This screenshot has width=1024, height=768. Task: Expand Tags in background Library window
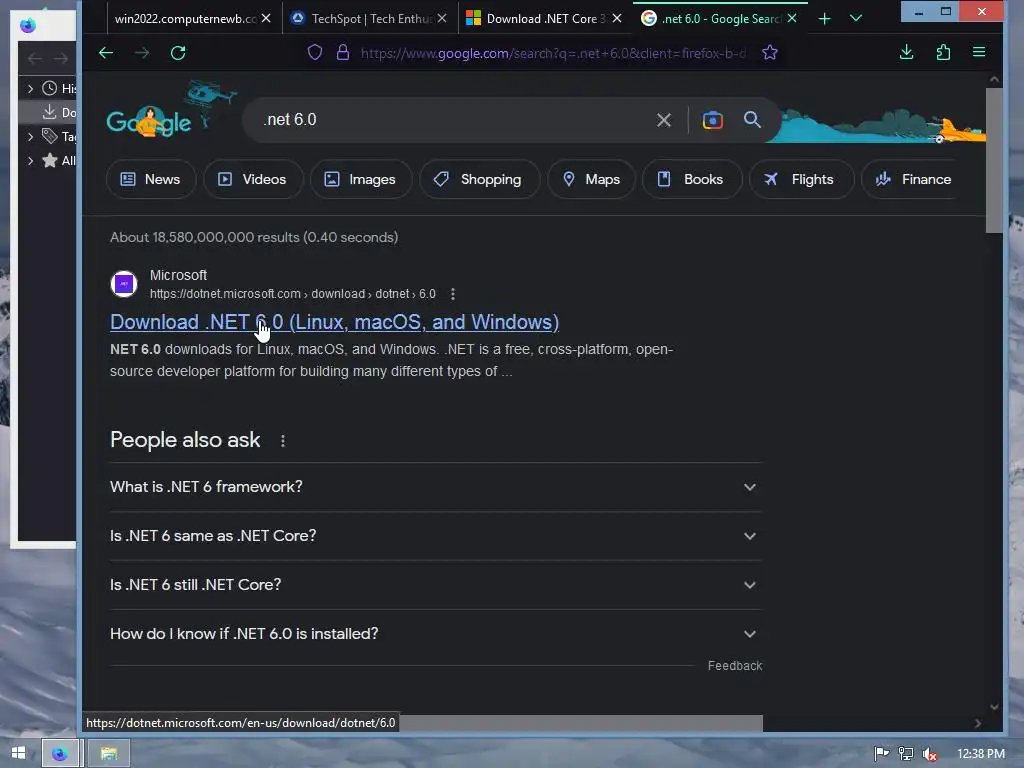[x=30, y=136]
